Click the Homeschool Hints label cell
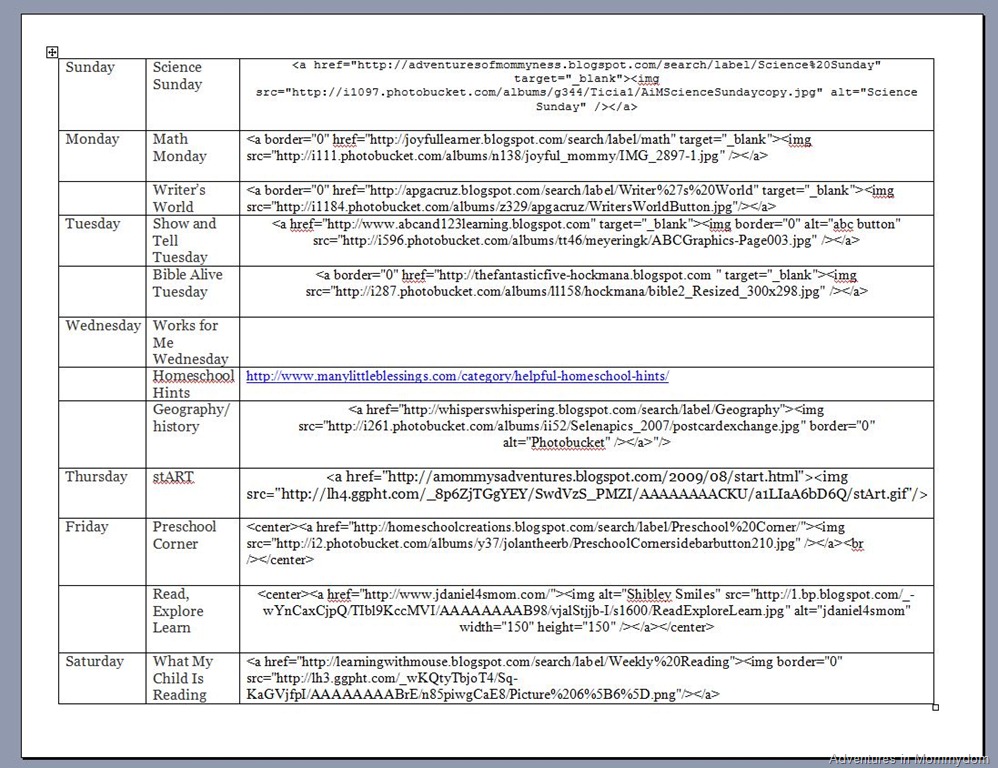This screenshot has width=998, height=768. coord(193,384)
